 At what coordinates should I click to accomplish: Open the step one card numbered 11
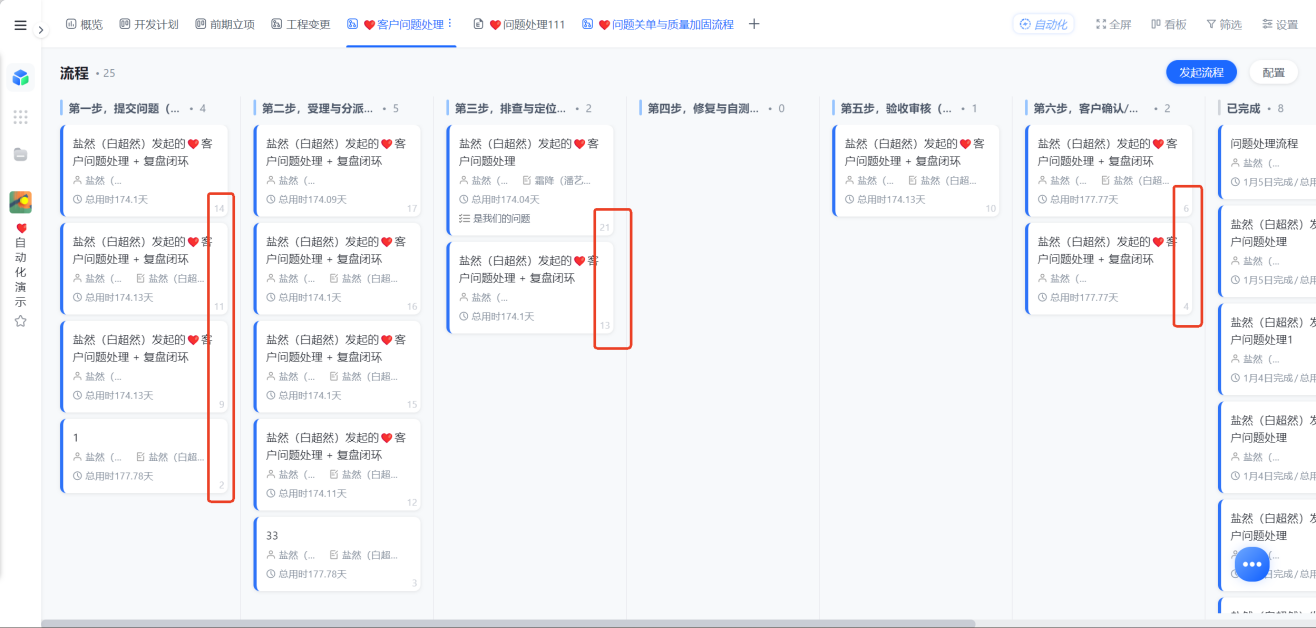[144, 268]
